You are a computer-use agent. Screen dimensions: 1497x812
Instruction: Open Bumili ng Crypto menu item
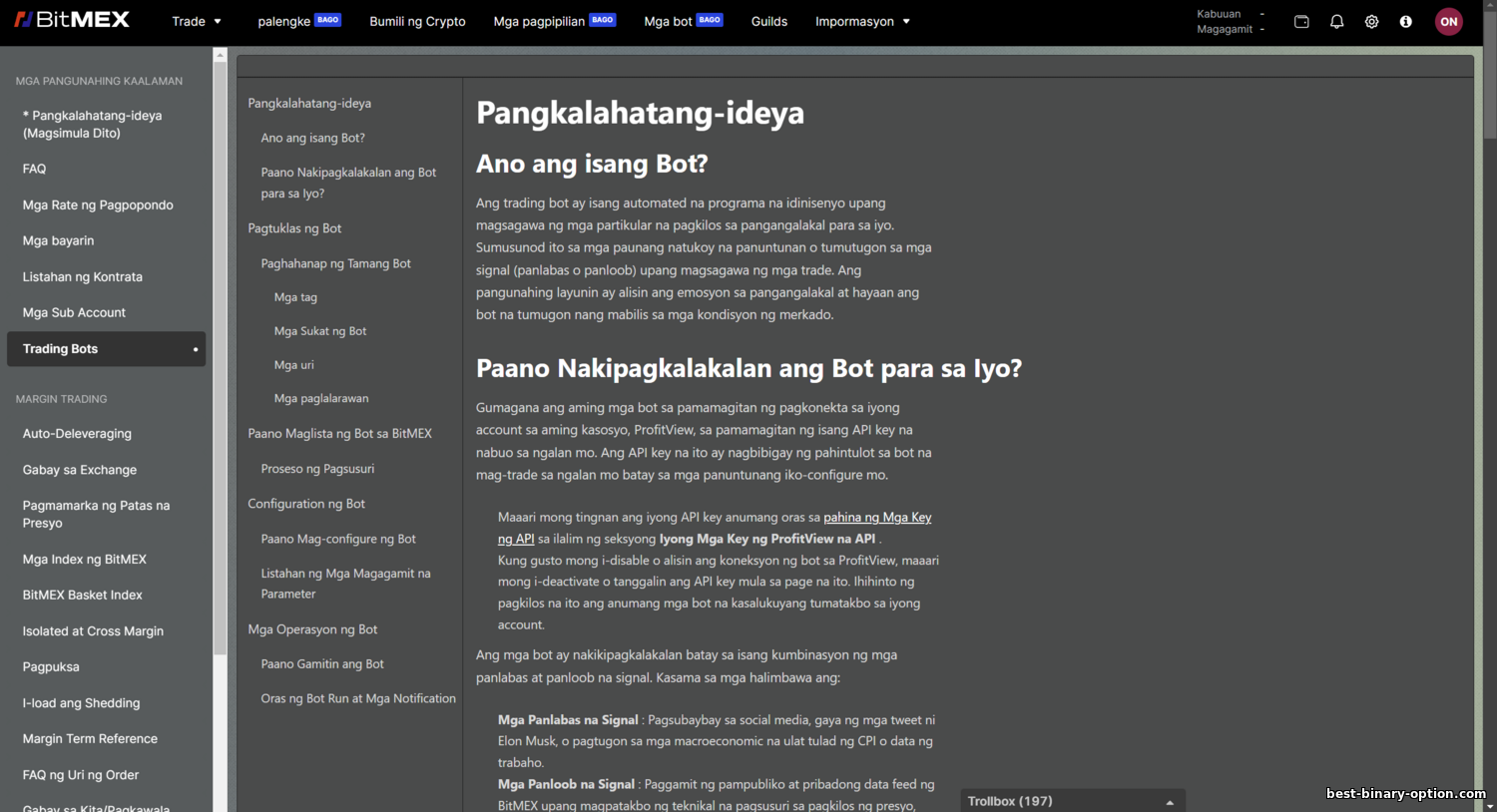click(417, 21)
